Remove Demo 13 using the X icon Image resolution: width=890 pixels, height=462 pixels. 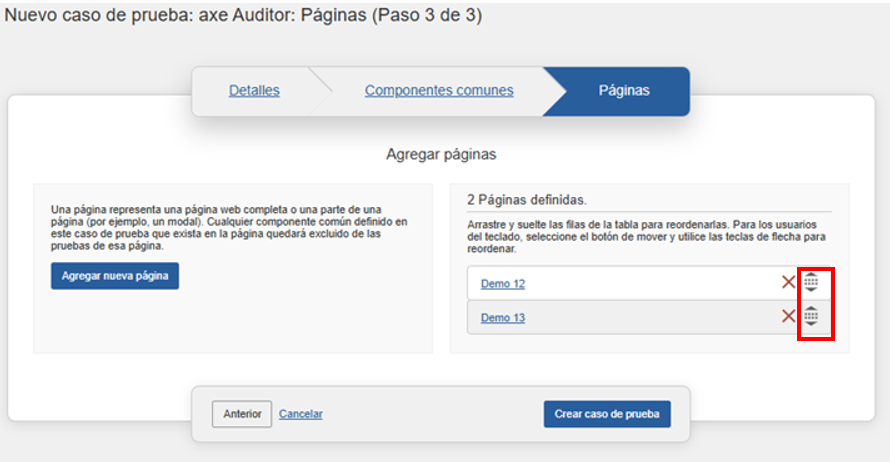pyautogui.click(x=788, y=317)
